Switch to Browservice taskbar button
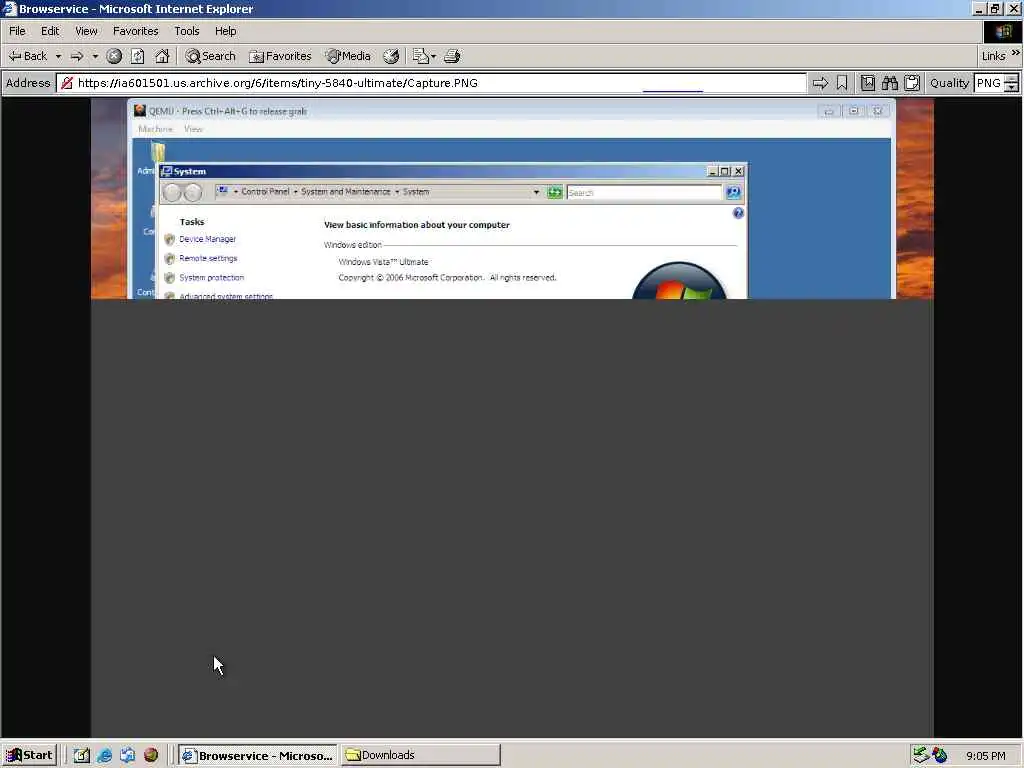Image resolution: width=1024 pixels, height=768 pixels. (258, 755)
